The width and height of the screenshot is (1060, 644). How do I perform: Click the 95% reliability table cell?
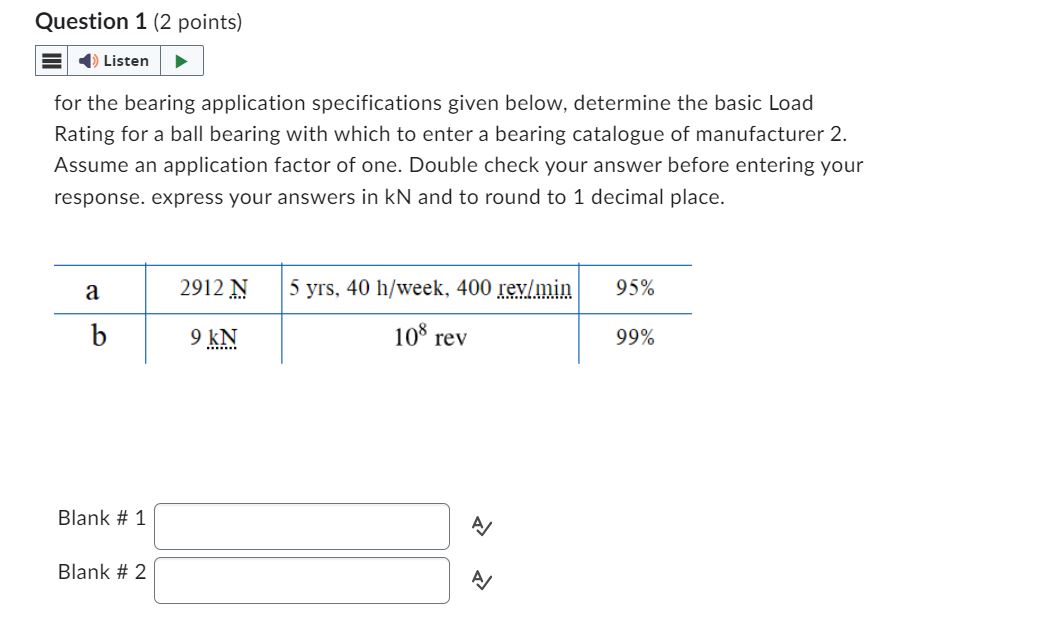634,289
